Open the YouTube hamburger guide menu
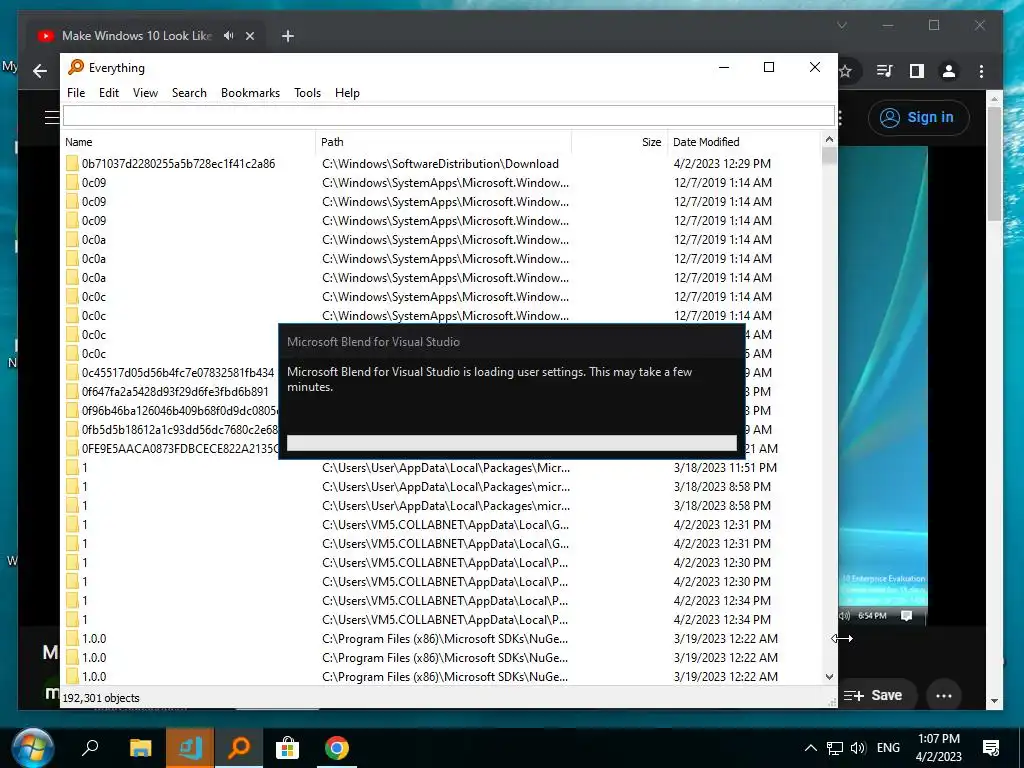The height and width of the screenshot is (768, 1024). tap(52, 118)
